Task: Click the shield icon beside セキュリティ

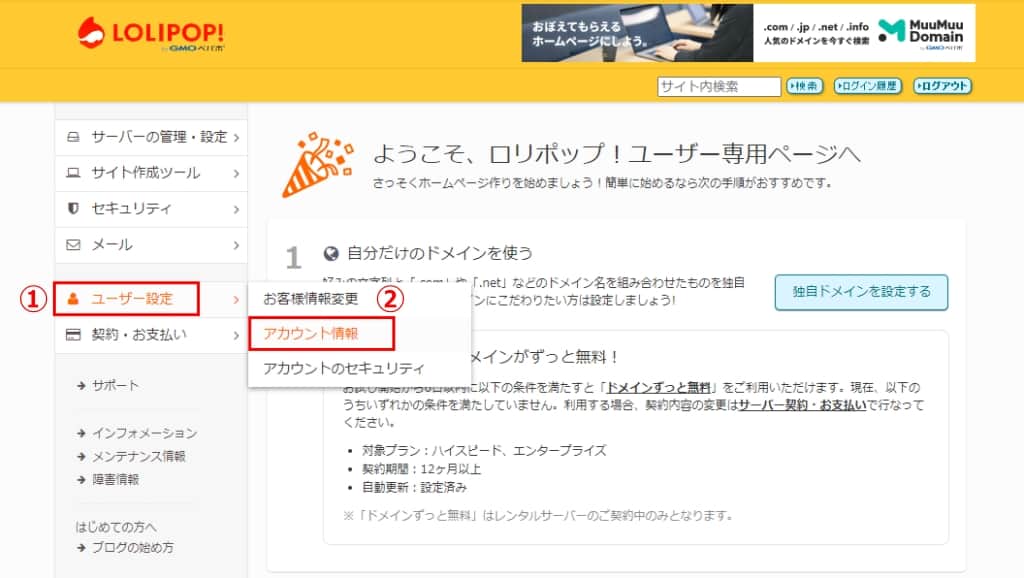Action: [x=73, y=208]
